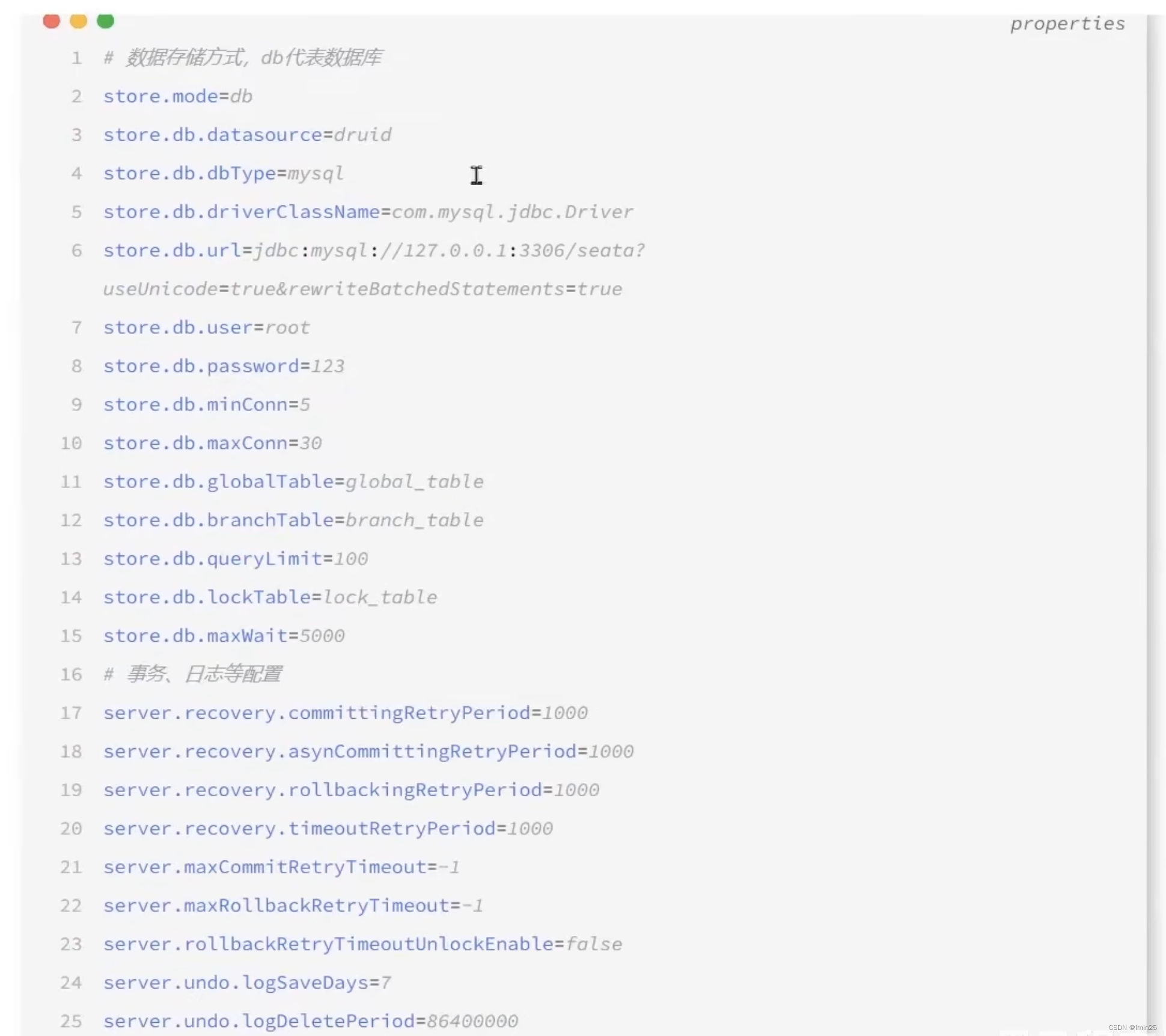Click the 'properties' language label
Image resolution: width=1166 pixels, height=1036 pixels.
1067,24
